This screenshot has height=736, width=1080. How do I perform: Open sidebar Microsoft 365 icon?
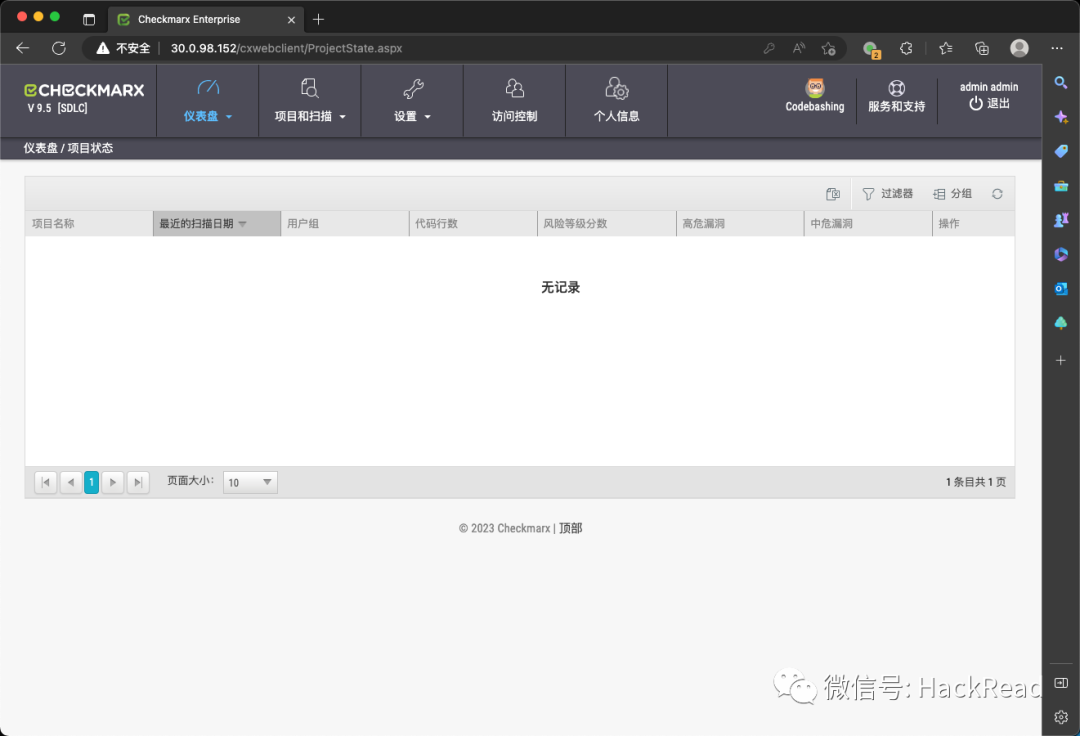tap(1061, 254)
